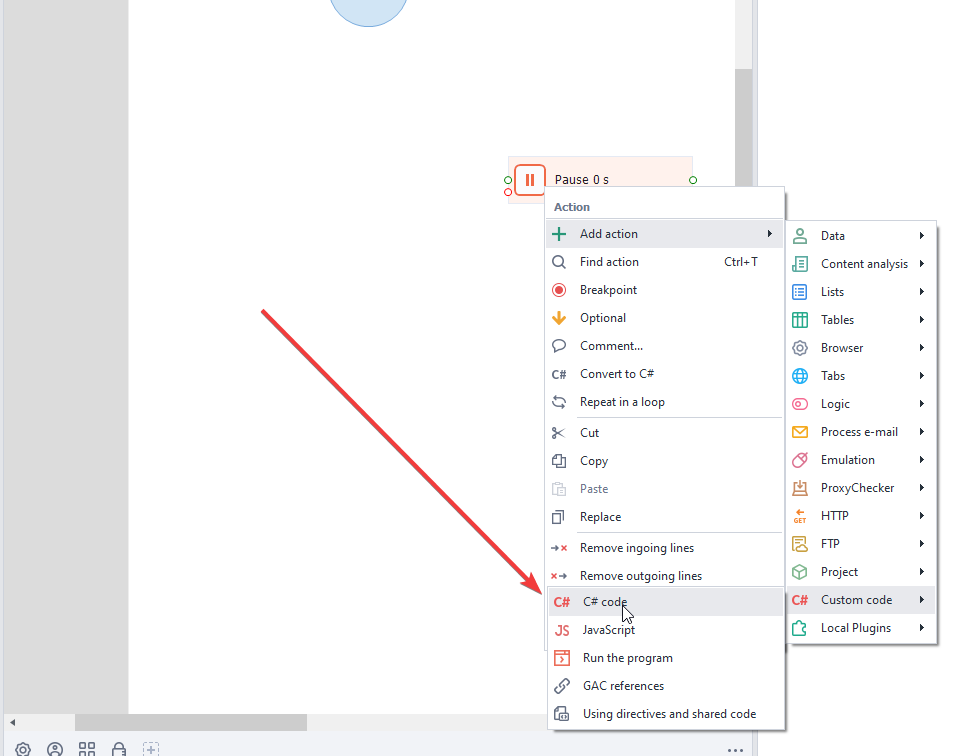
Task: Click the Content analysis icon
Action: pos(799,264)
